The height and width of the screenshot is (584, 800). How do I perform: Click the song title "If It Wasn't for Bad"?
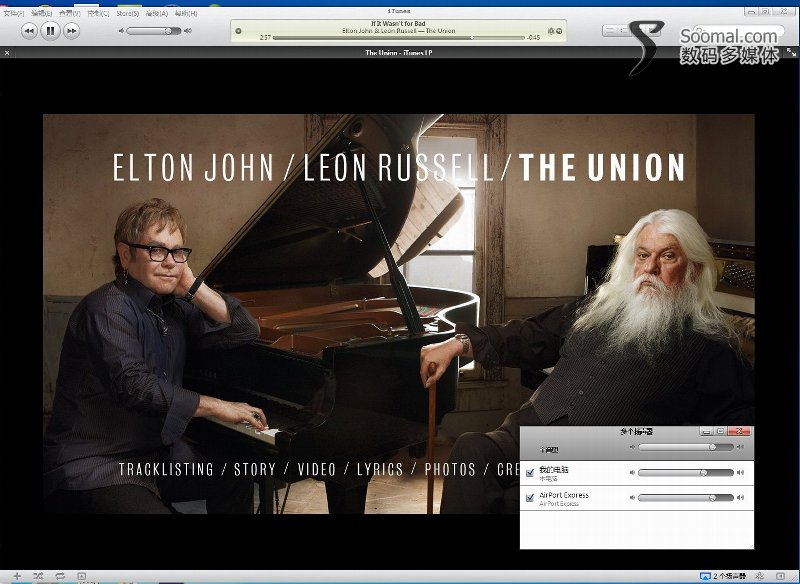(398, 23)
